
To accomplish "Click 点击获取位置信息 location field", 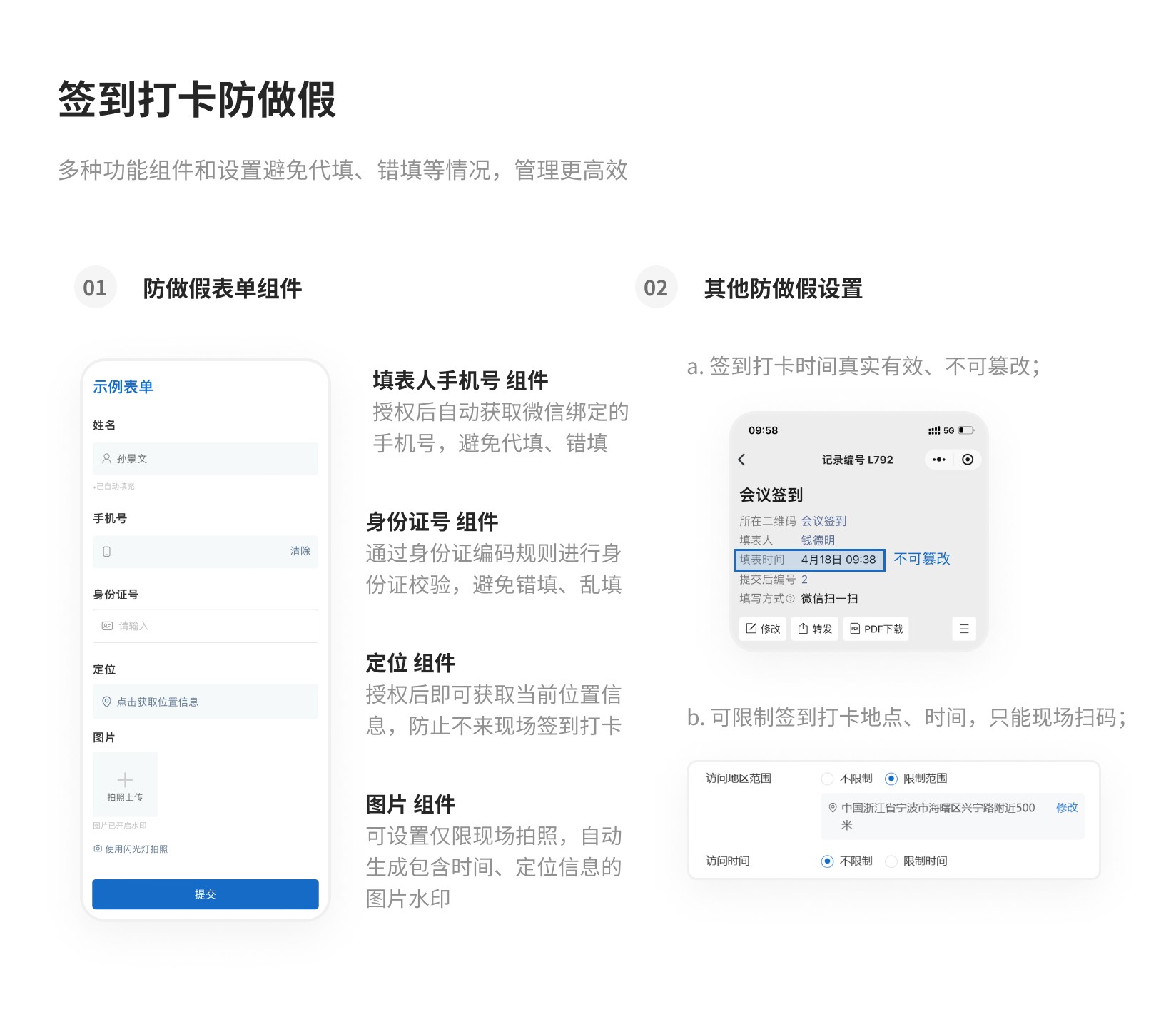I will pyautogui.click(x=206, y=702).
